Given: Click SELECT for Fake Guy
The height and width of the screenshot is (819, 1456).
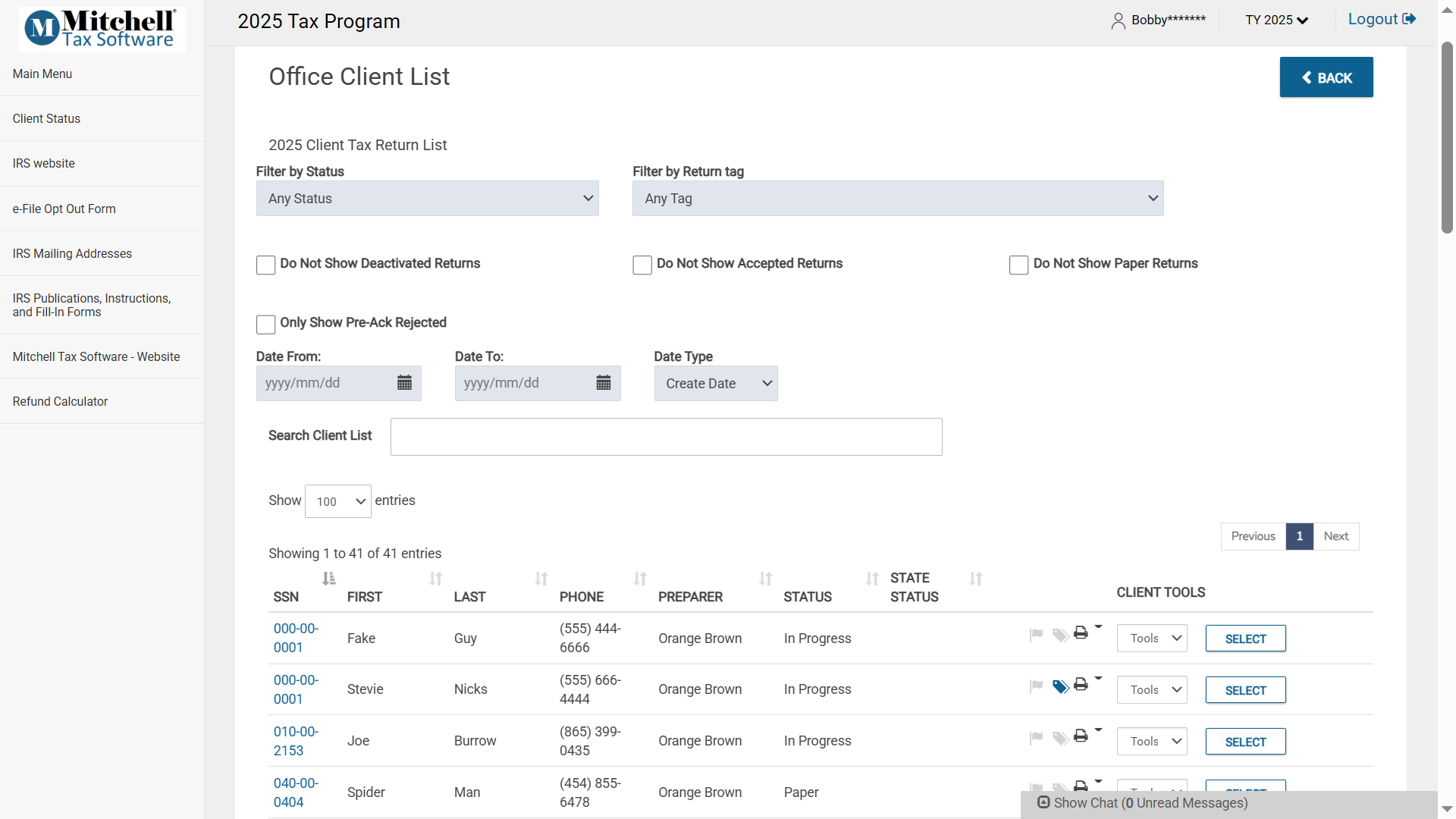Looking at the screenshot, I should 1245,639.
